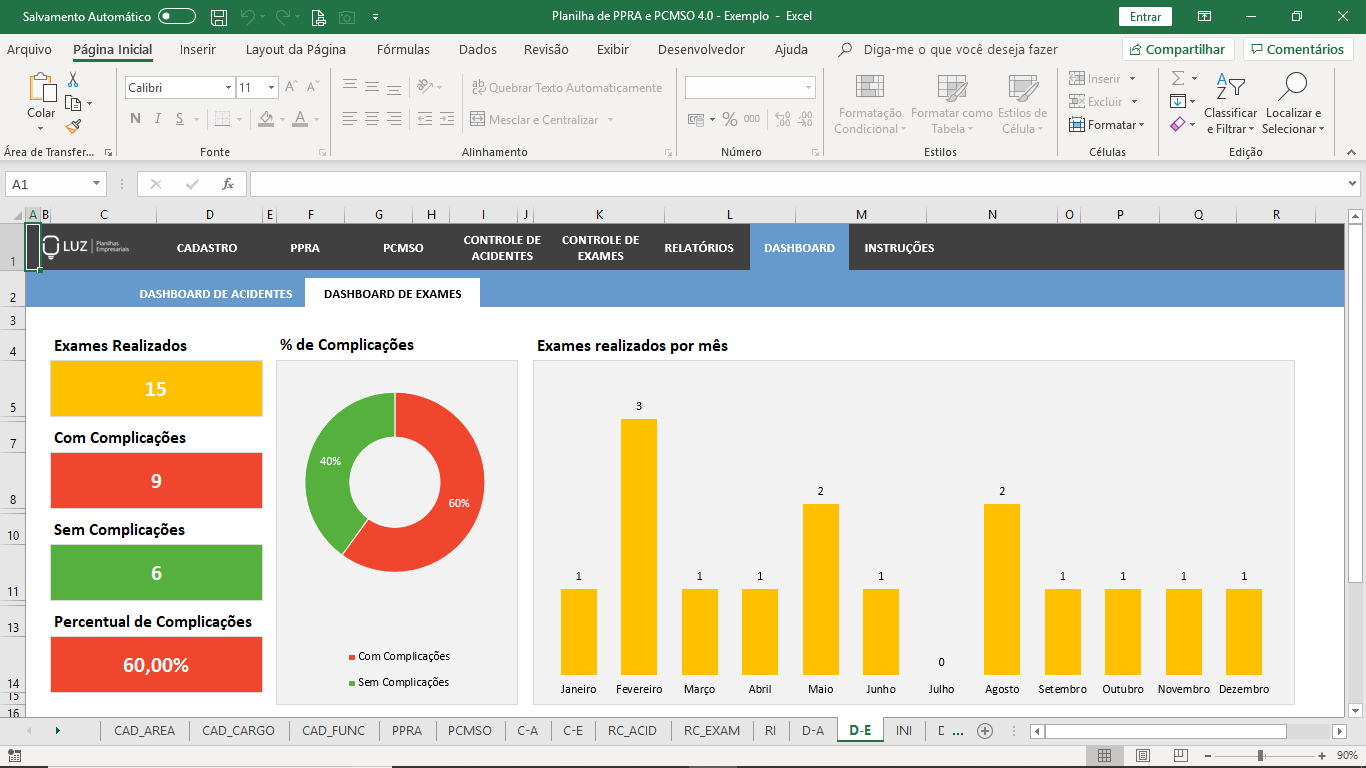Click the zoom slider handle
This screenshot has height=768, width=1366.
(1260, 755)
